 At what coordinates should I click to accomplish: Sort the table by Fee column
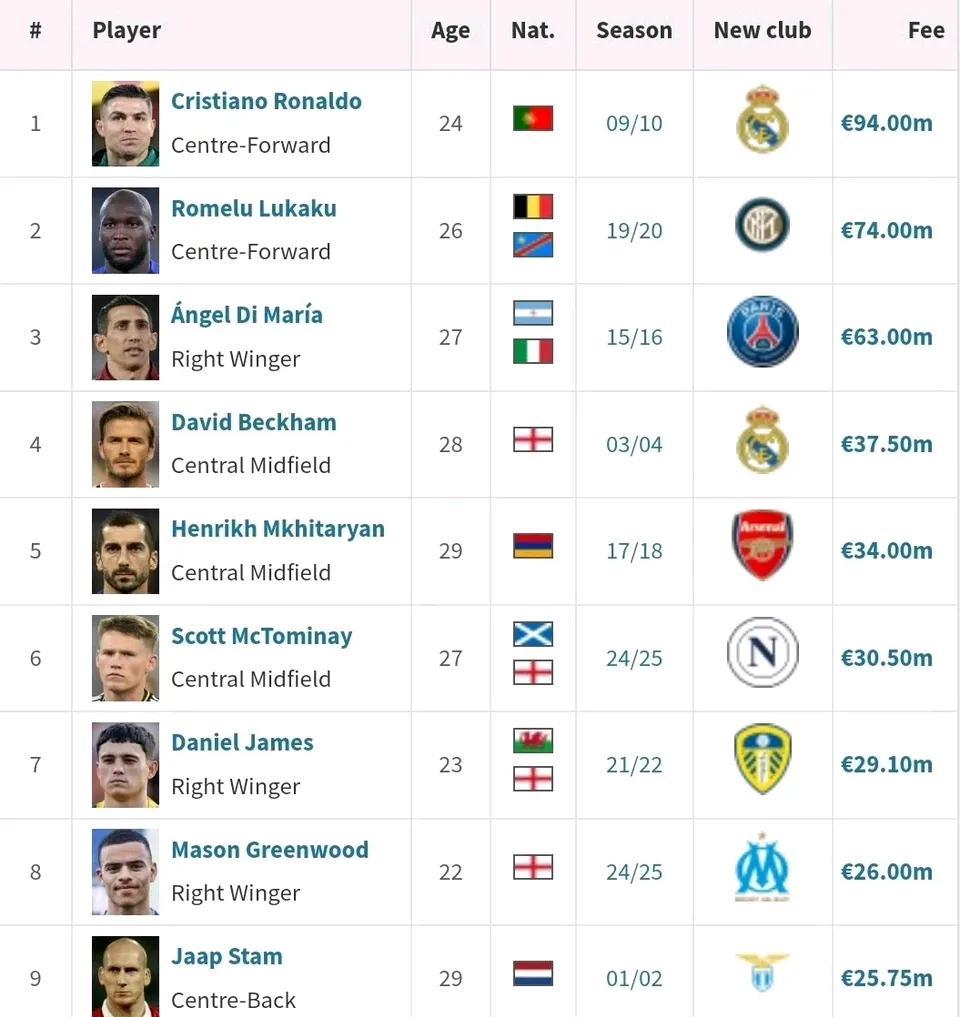(926, 30)
